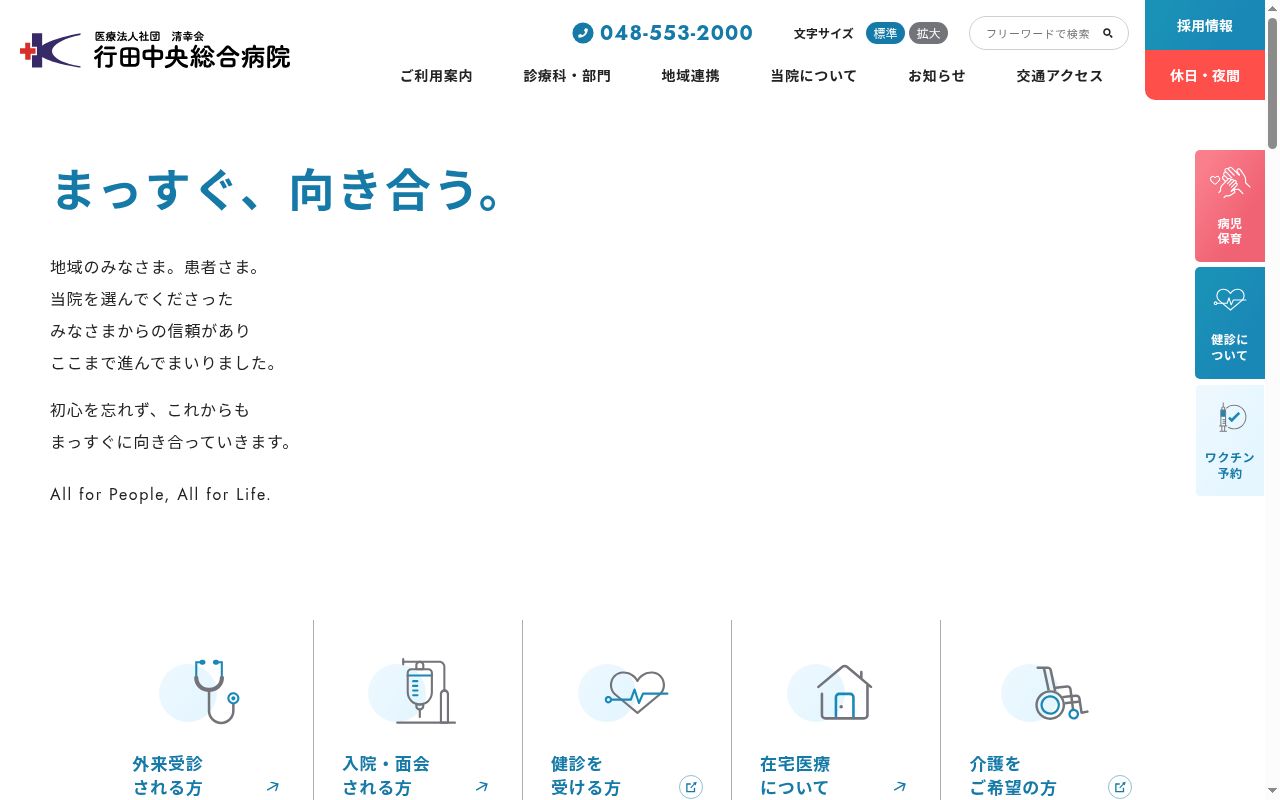This screenshot has height=800, width=1280.
Task: Click the text 初心を忘れず、これからも
Action: coord(150,409)
